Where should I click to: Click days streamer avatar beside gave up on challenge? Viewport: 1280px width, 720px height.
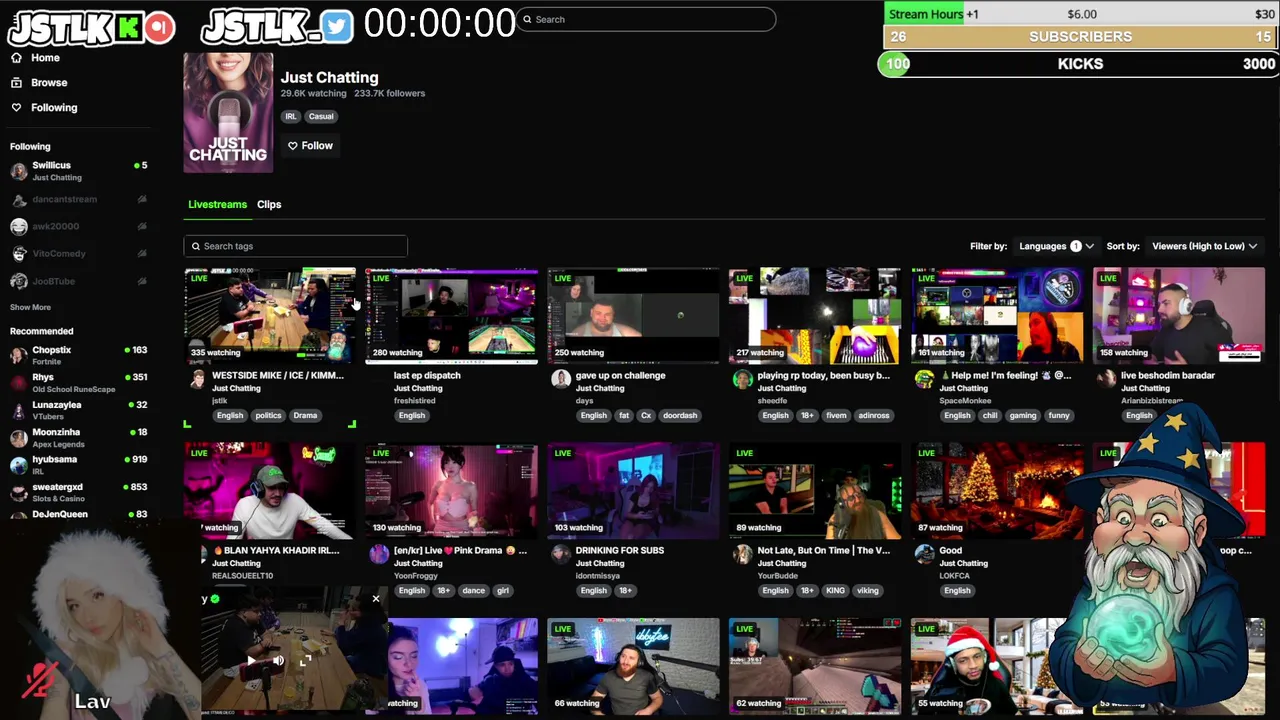point(560,379)
